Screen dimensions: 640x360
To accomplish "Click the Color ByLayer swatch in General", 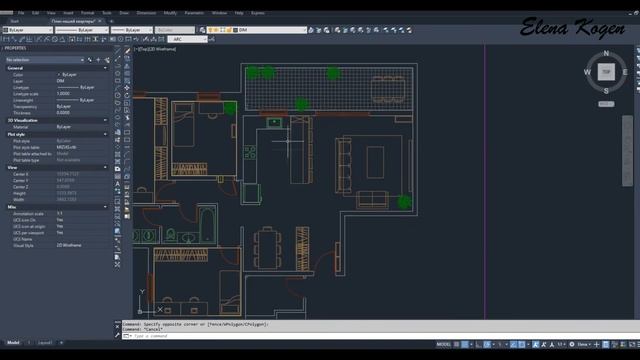I will [x=58, y=75].
